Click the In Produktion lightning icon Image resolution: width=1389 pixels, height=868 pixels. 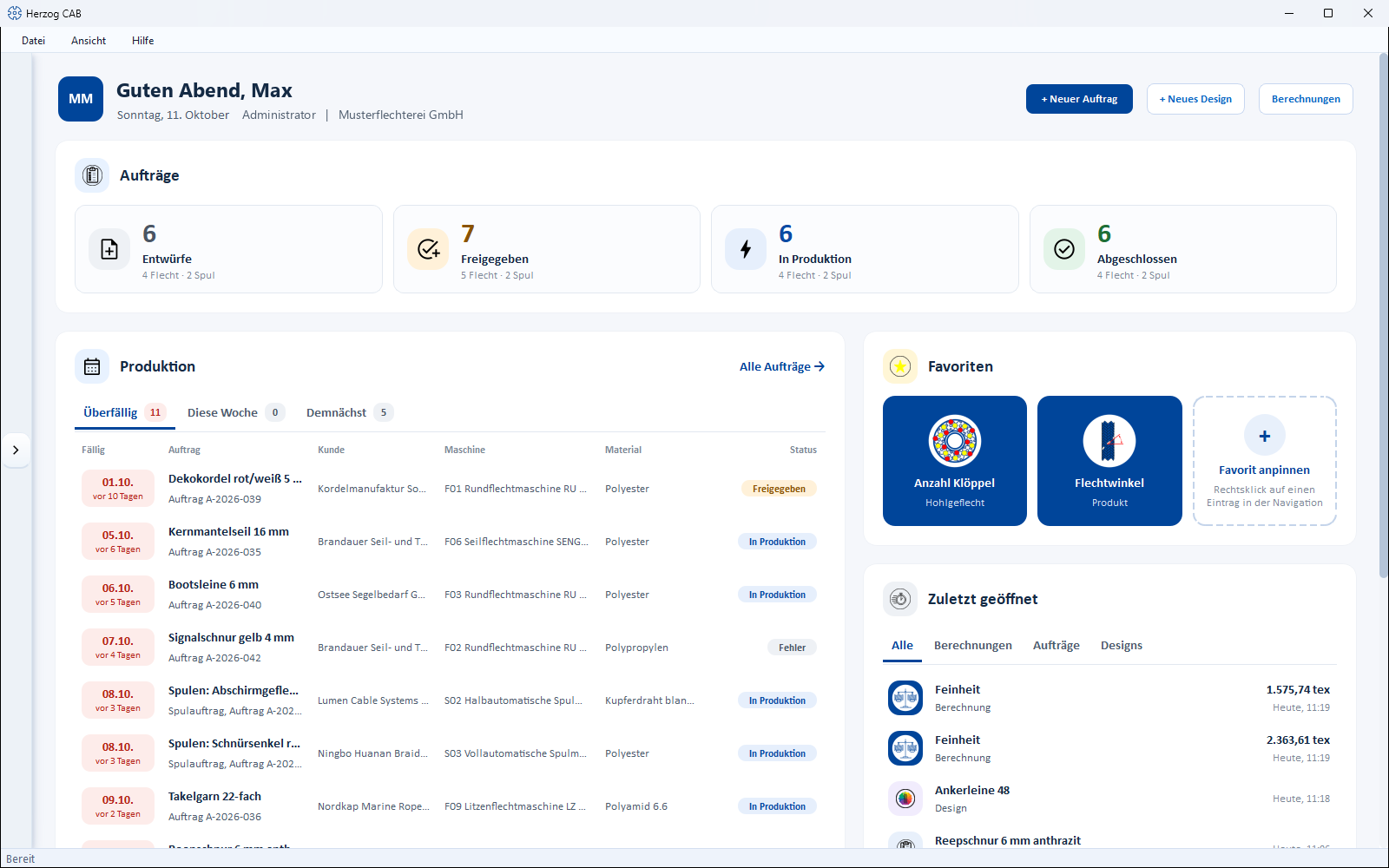[x=746, y=249]
